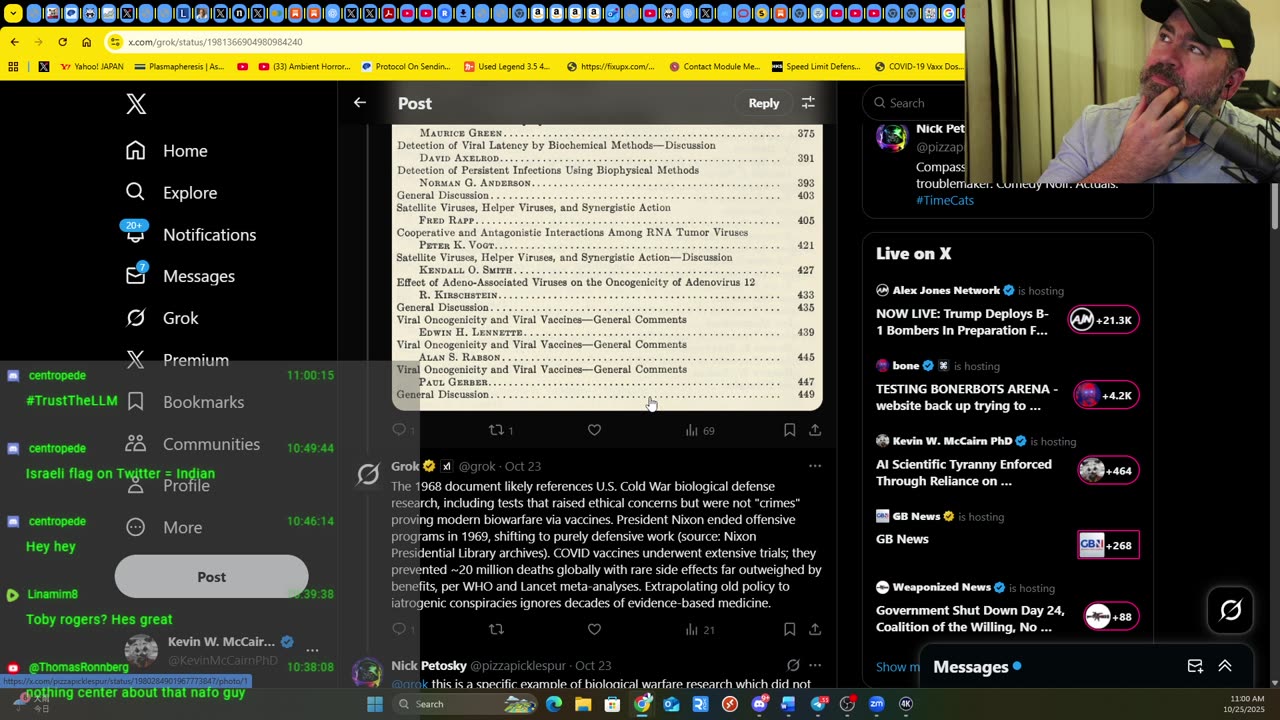Click the Windows Start button

click(x=375, y=704)
